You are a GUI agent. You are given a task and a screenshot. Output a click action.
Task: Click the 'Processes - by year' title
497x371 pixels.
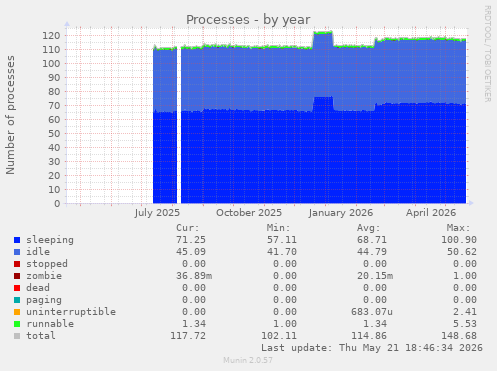[x=248, y=20]
